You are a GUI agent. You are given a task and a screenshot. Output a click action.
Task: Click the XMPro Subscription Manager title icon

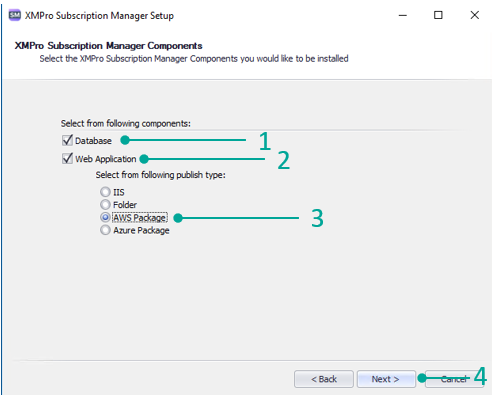(14, 15)
